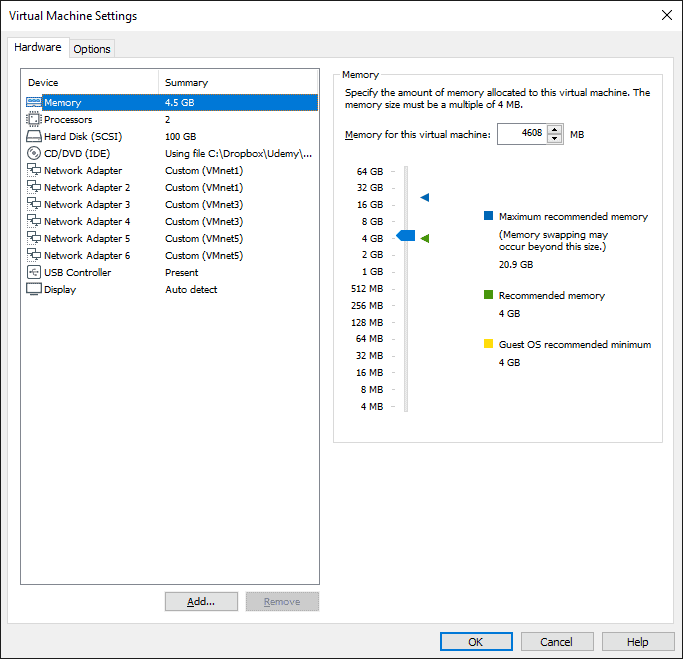Select the Display monitor icon
Screen dimensions: 683x659
(x=34, y=289)
